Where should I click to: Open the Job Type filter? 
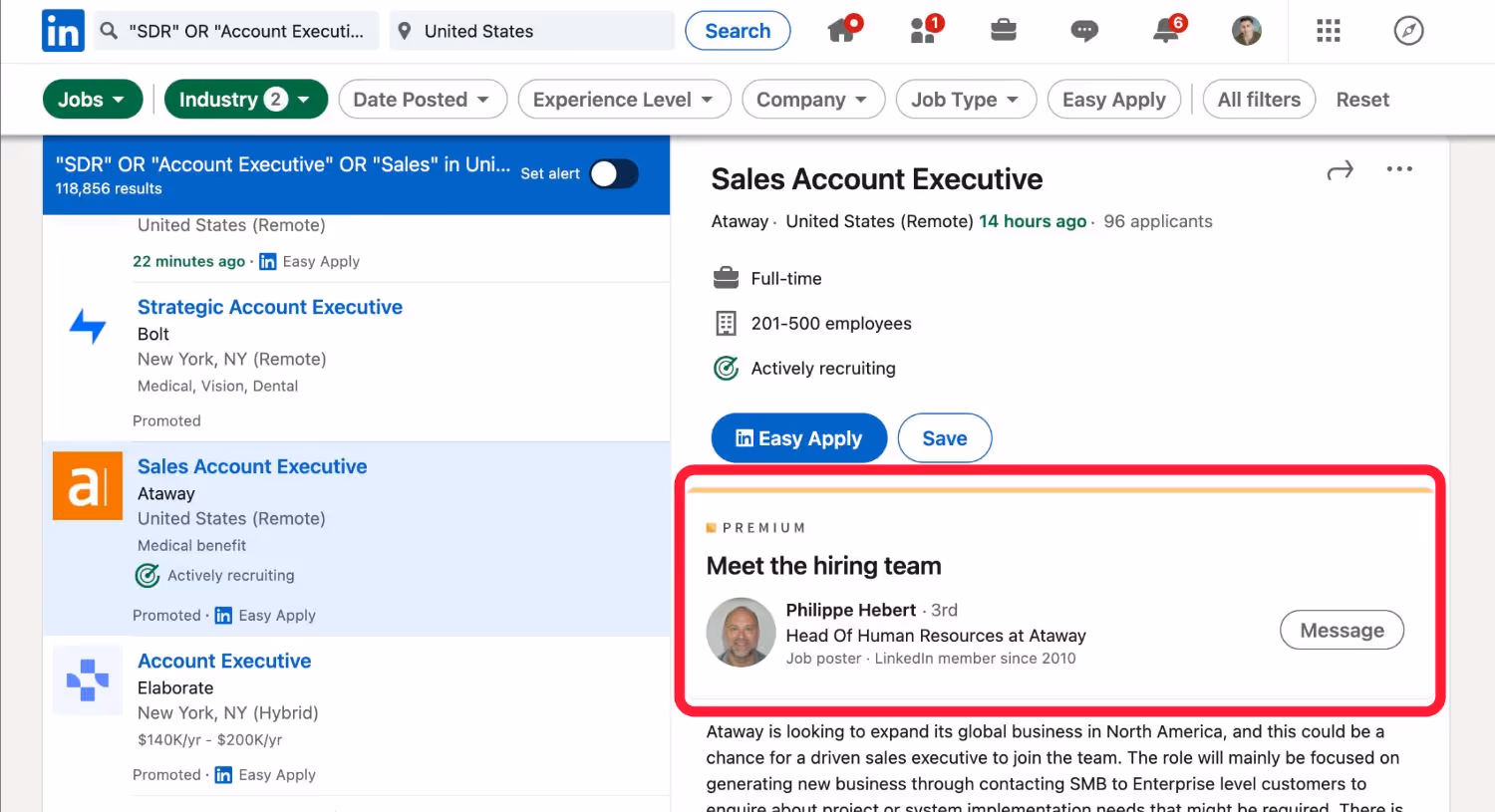pyautogui.click(x=966, y=100)
